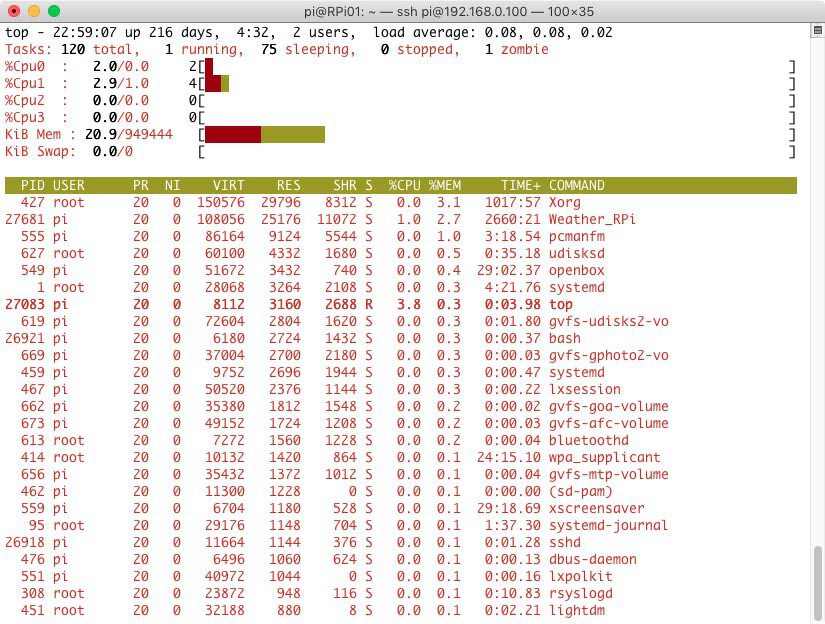
Task: Click the VIRT column header
Action: 228,185
